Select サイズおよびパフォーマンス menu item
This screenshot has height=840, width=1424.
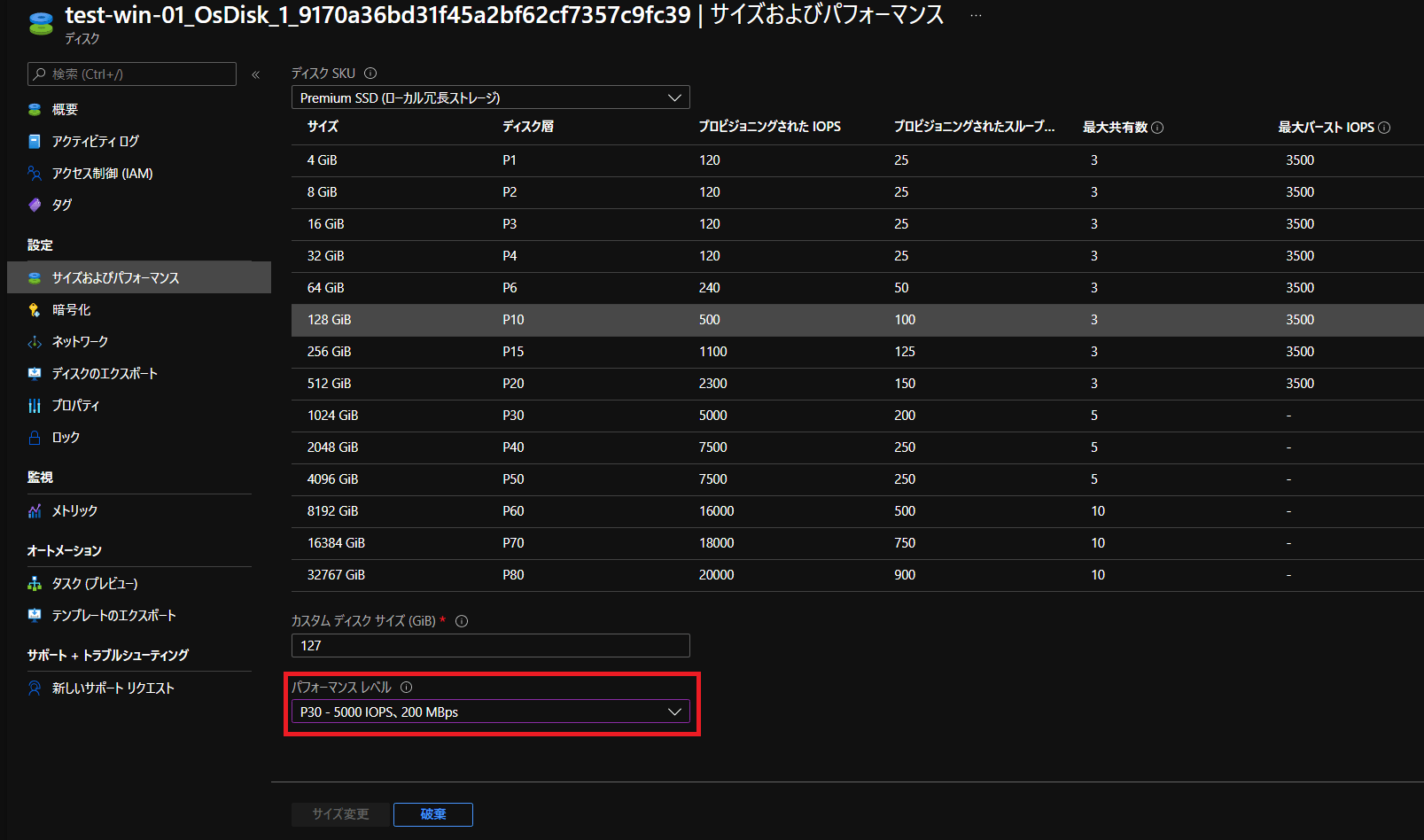coord(139,278)
